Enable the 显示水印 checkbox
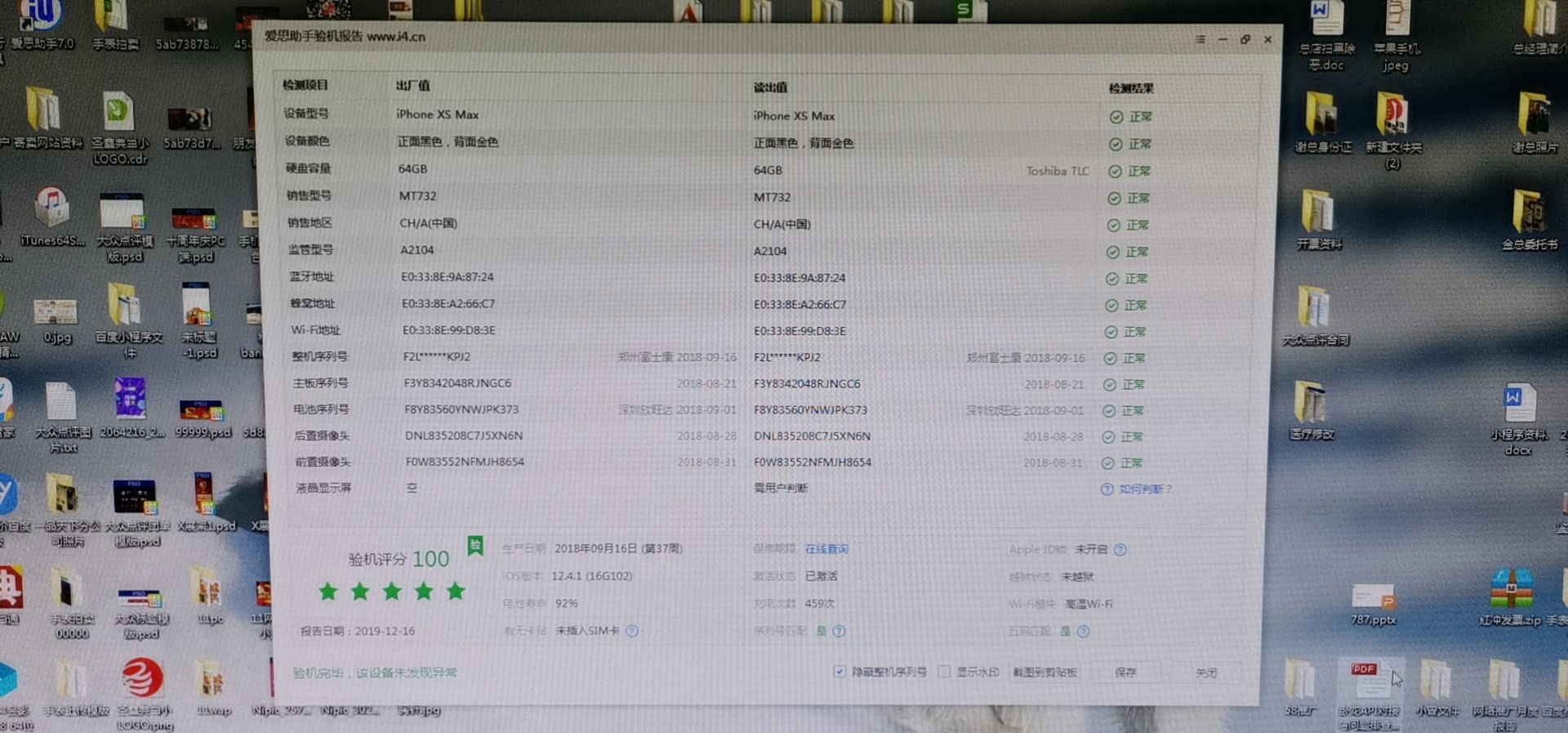This screenshot has width=1568, height=733. [x=944, y=672]
